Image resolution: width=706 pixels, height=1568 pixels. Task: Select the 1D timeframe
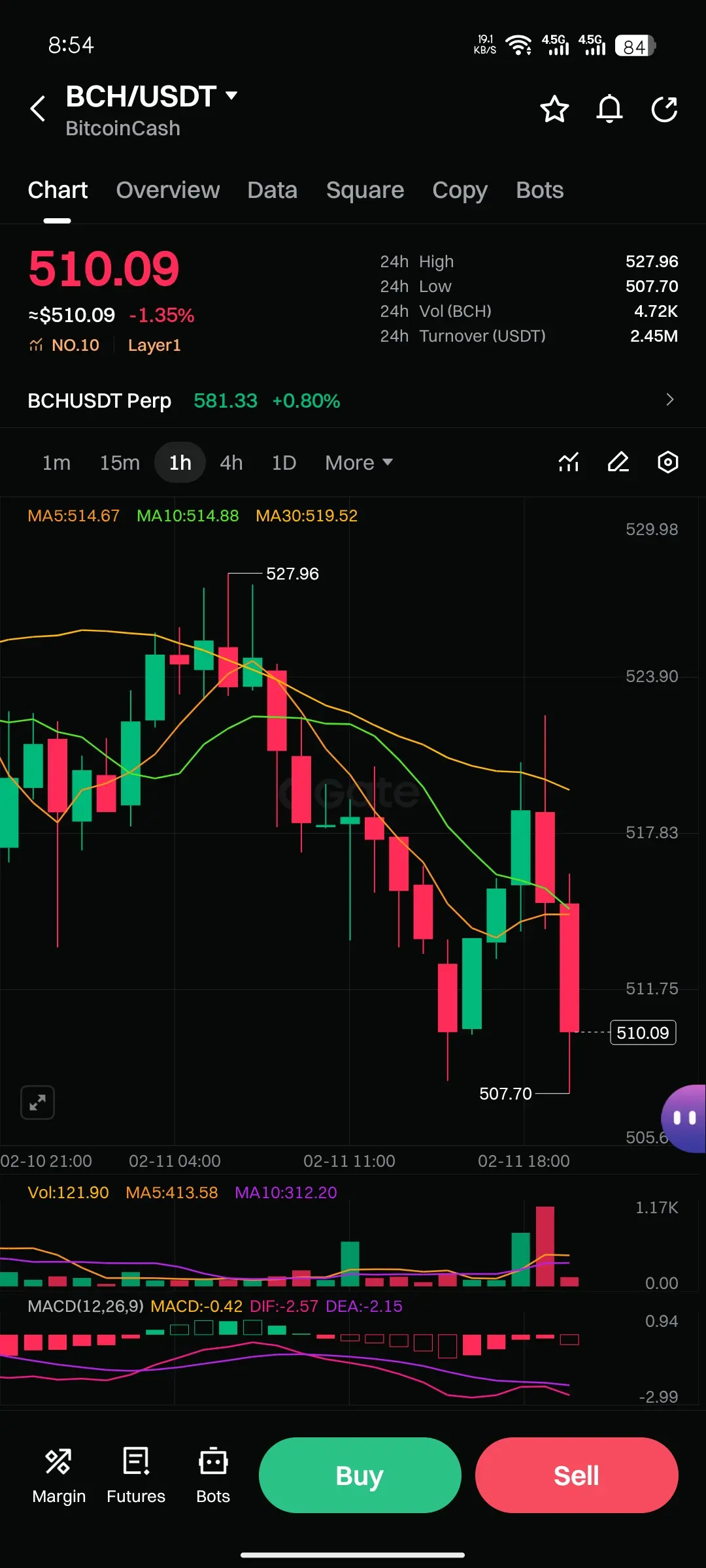pos(284,463)
